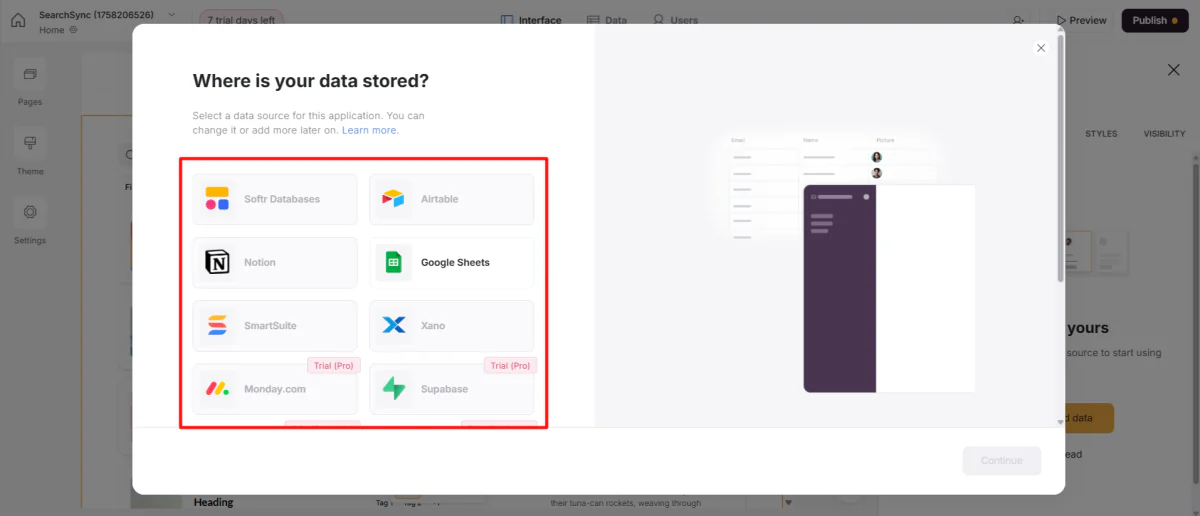Expand the SearchSync app name dropdown
This screenshot has width=1200, height=516.
(172, 14)
